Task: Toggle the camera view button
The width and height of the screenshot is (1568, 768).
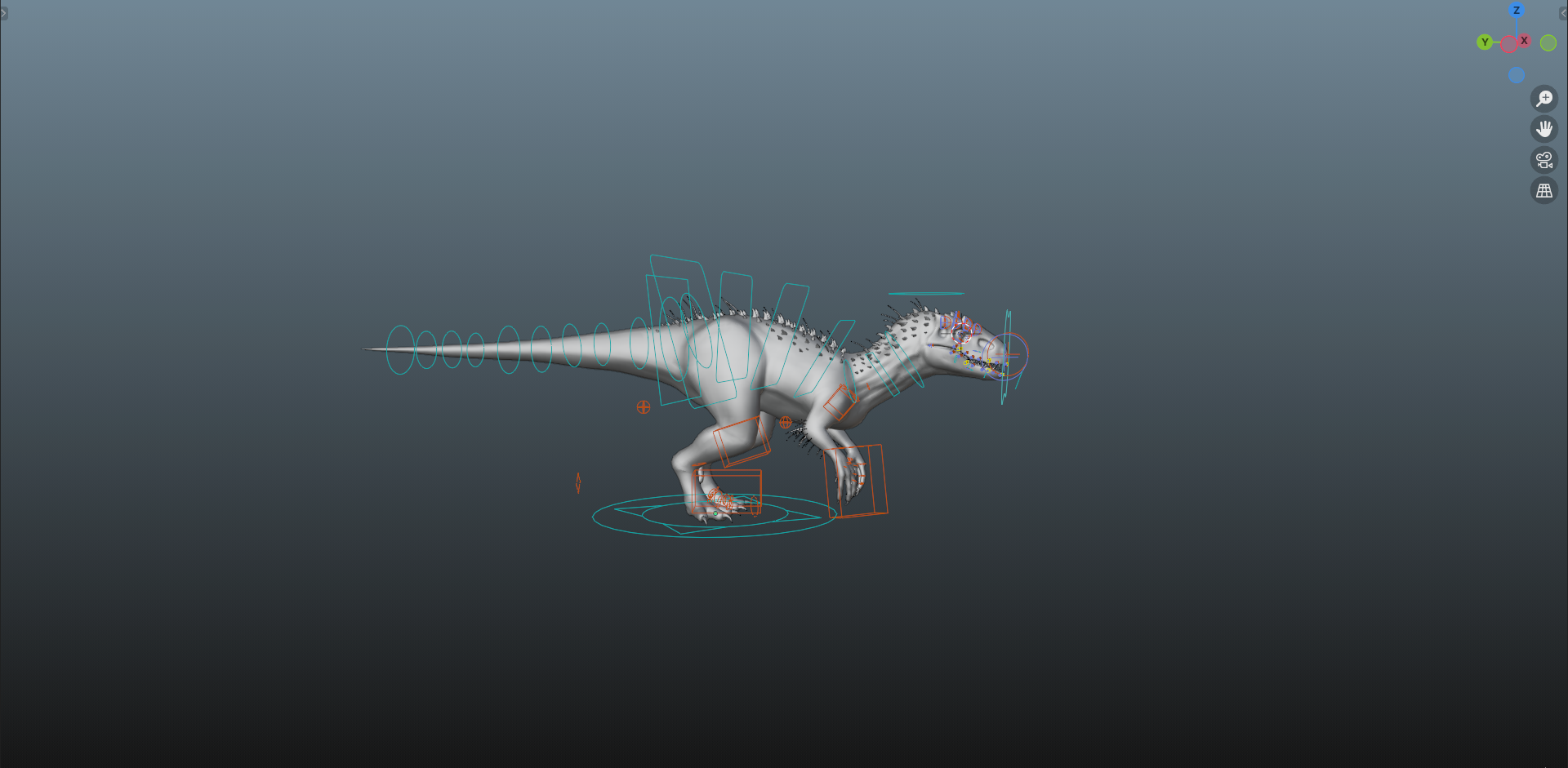Action: tap(1544, 160)
